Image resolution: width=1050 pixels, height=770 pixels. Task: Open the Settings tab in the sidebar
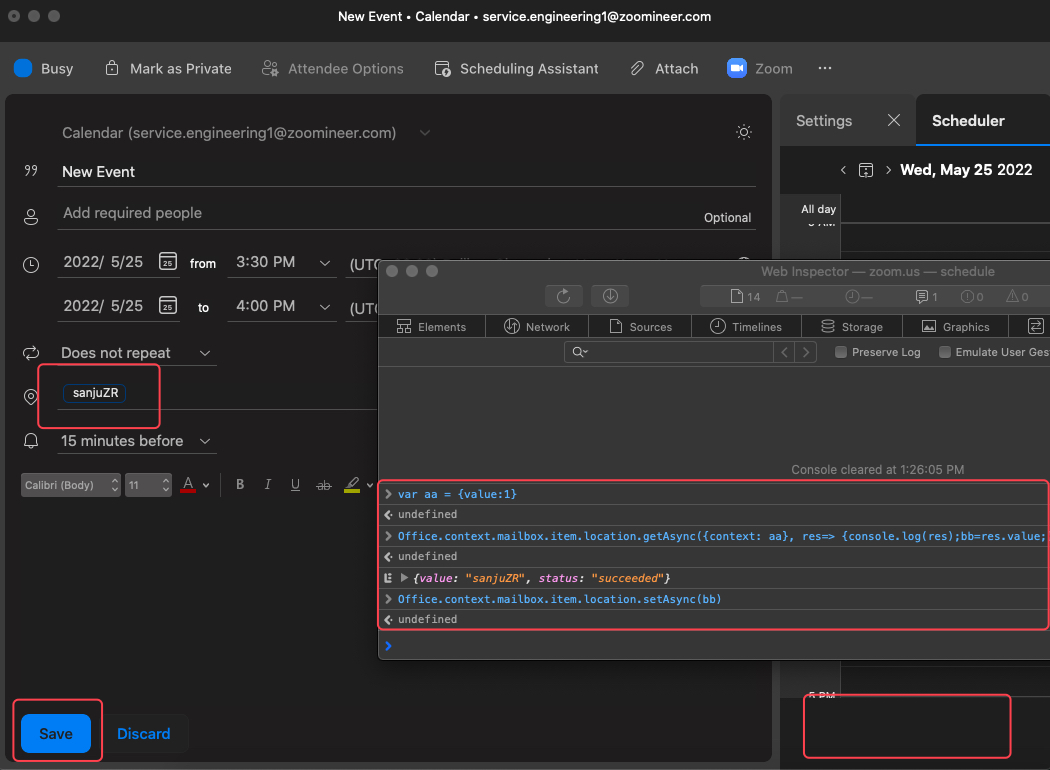tap(822, 120)
